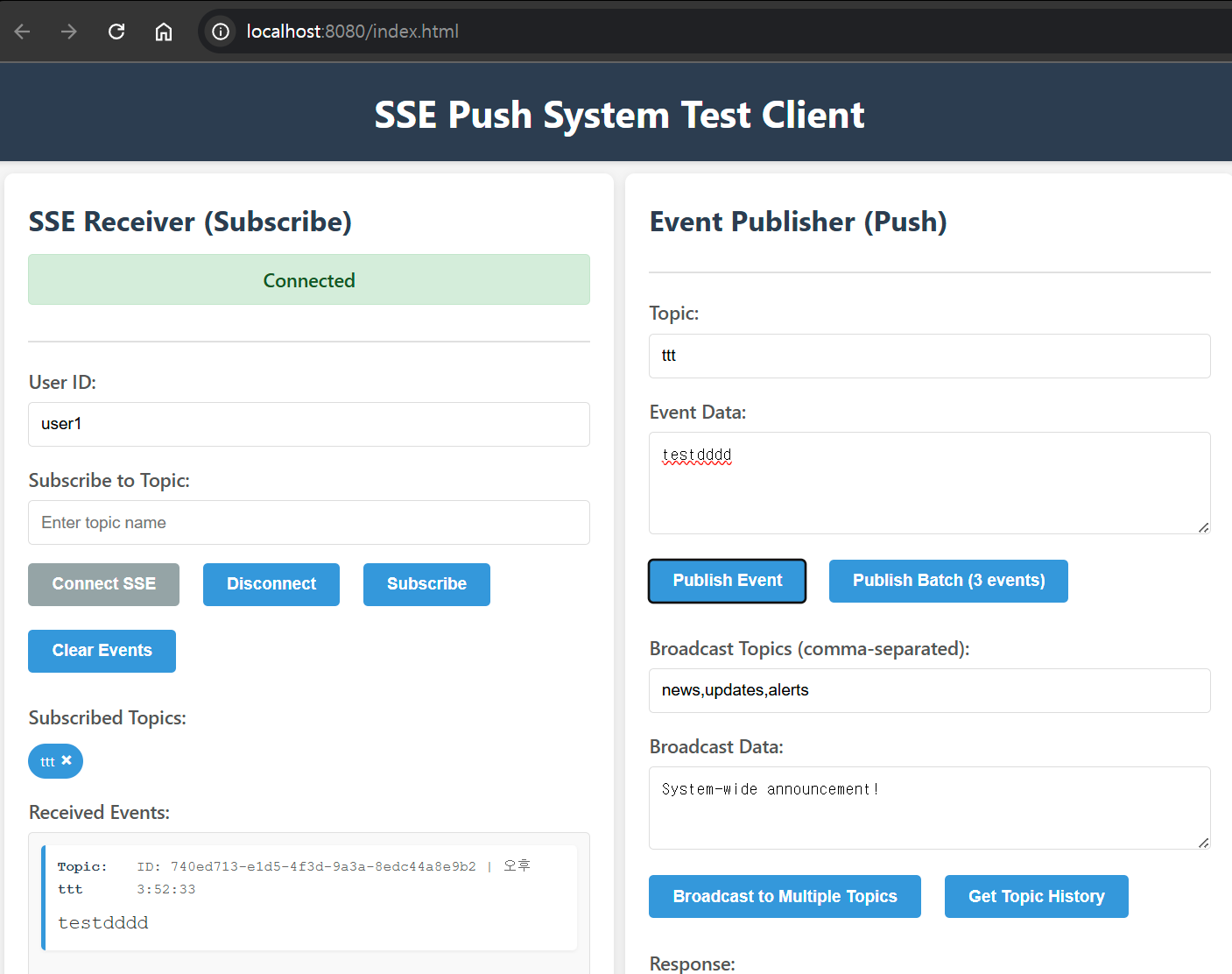Screen dimensions: 1232x974
Task: Click Publish Batch (3 events)
Action: pyautogui.click(x=948, y=581)
